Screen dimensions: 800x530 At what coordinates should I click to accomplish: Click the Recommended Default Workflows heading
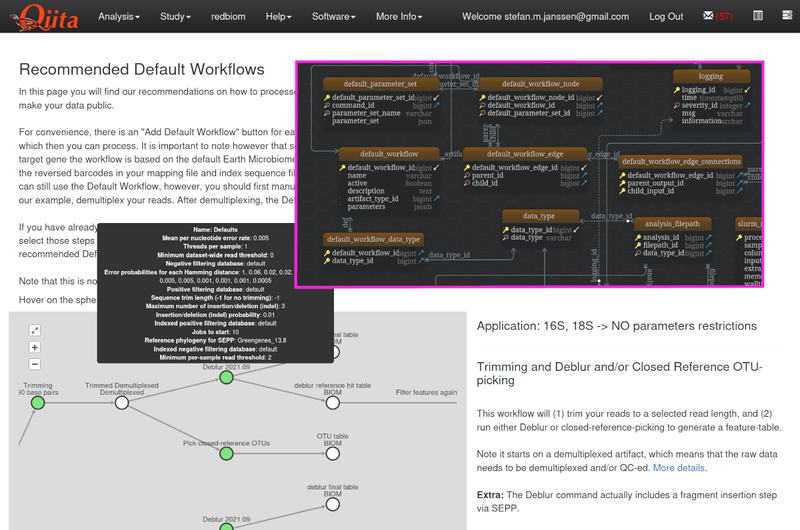tap(142, 69)
